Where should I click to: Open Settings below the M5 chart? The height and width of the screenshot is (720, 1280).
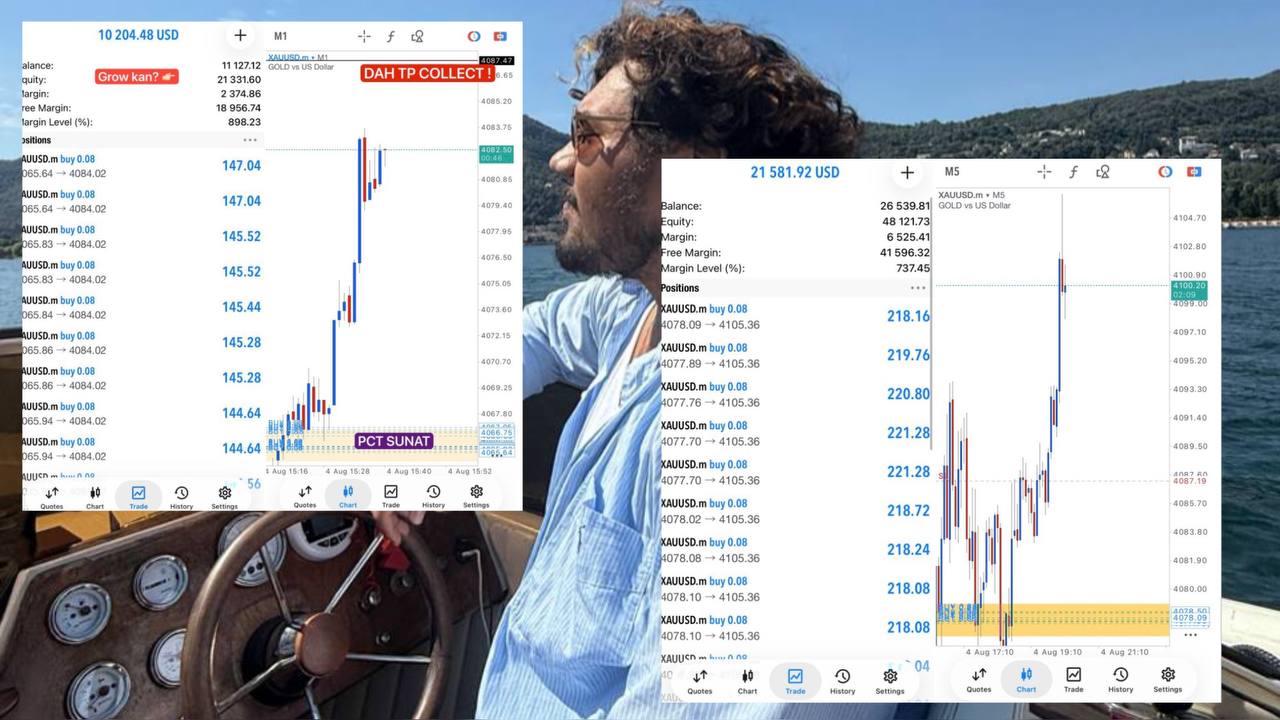[x=1168, y=680]
